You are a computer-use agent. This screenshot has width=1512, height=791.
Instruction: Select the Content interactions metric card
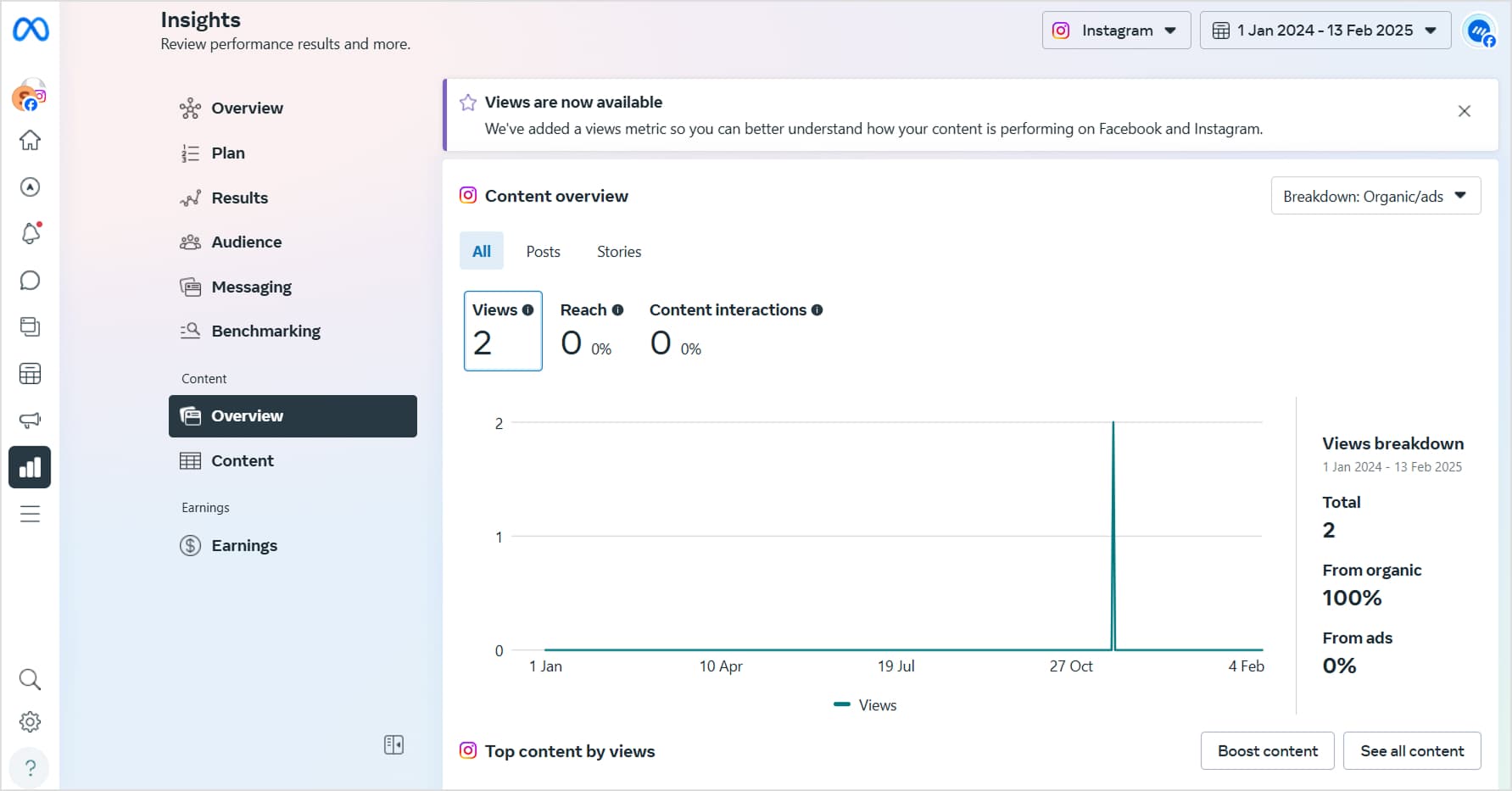pos(736,331)
